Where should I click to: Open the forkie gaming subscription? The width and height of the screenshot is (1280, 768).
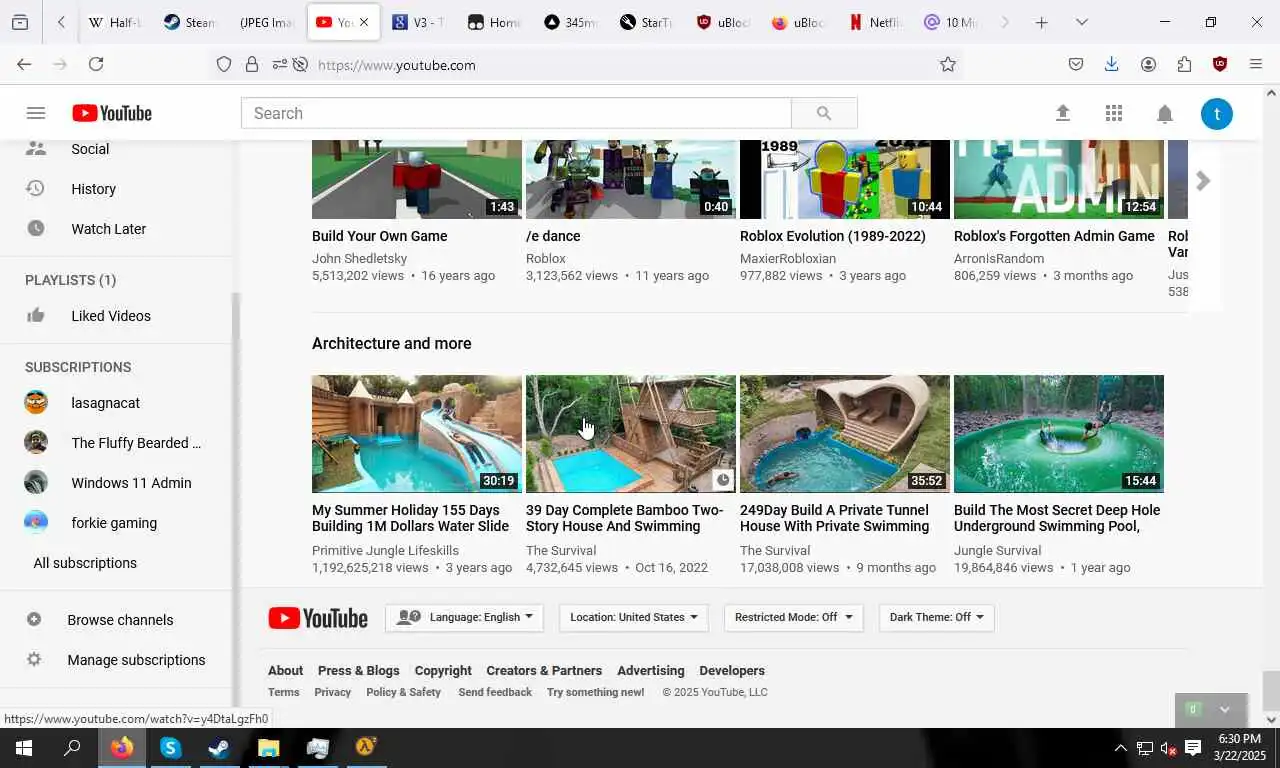point(116,523)
